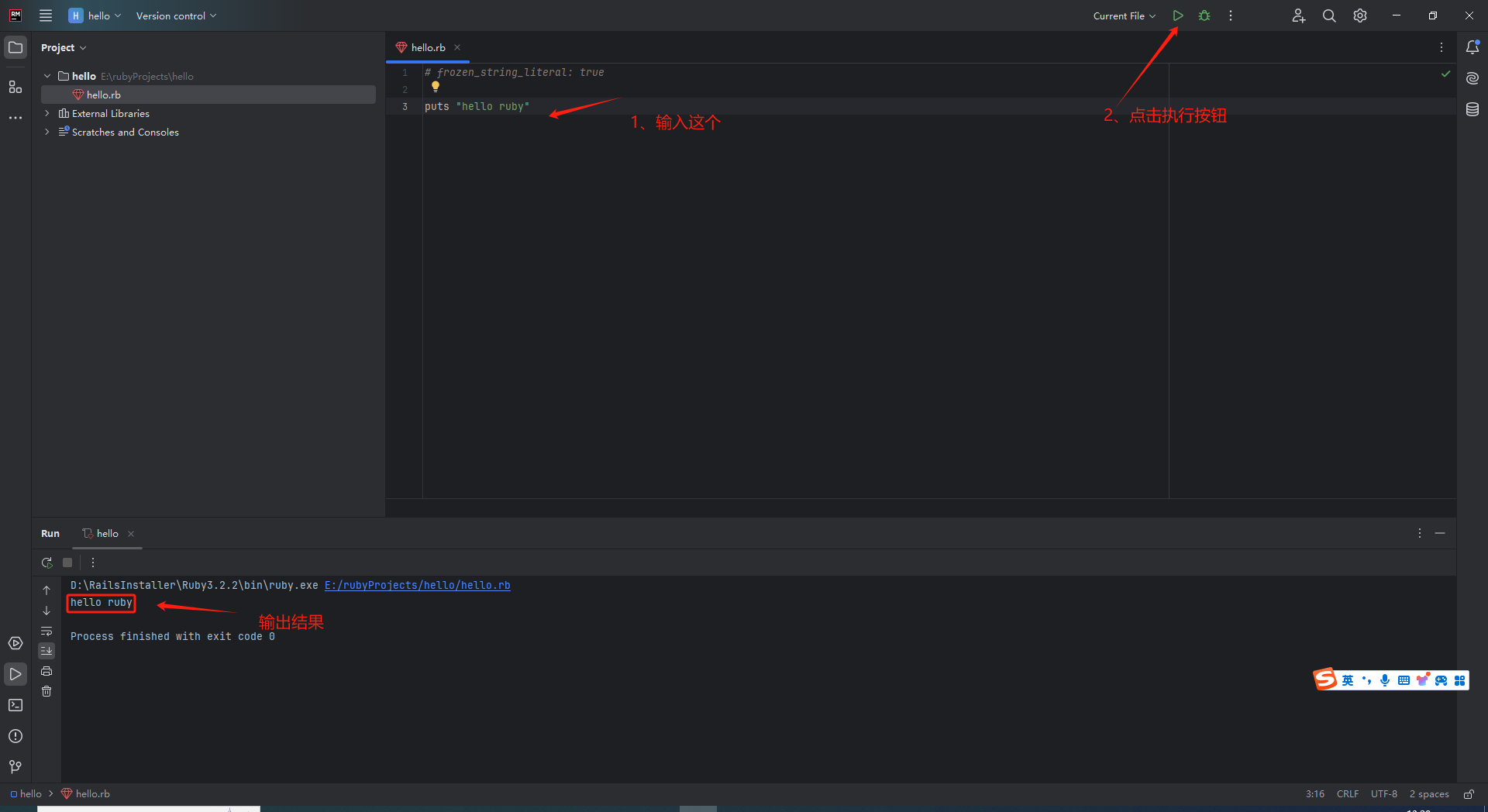Click hello in status bar breadcrumb
The image size is (1488, 812).
point(26,793)
